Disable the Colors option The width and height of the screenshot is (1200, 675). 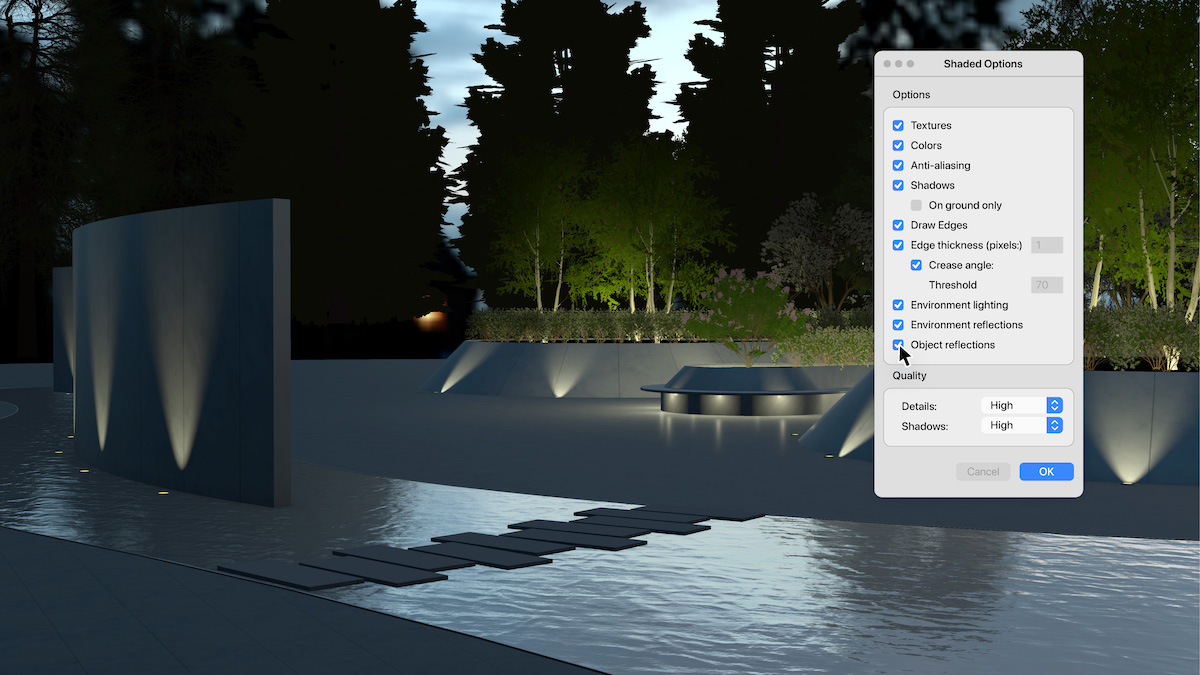point(898,145)
